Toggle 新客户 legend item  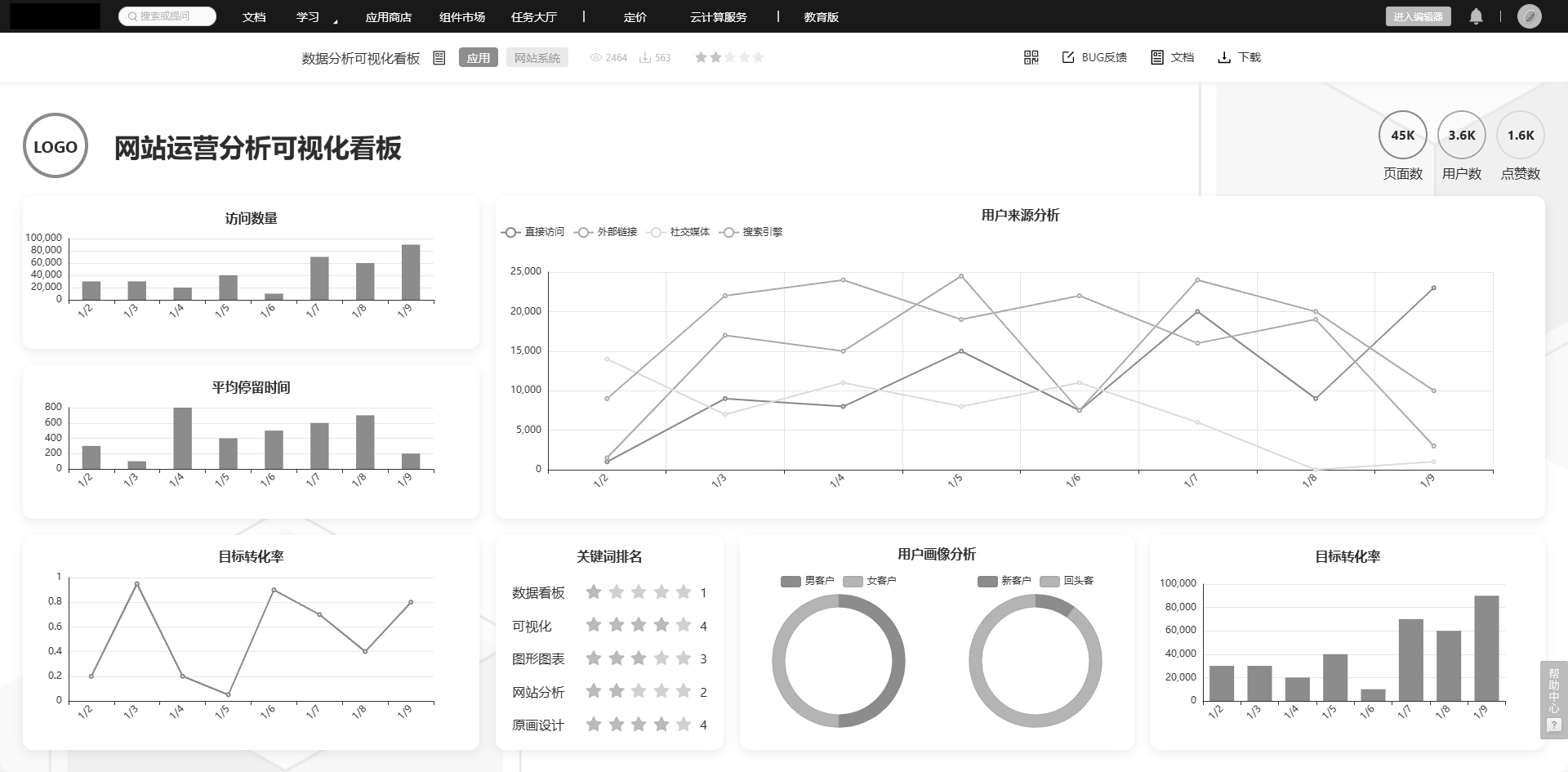[1004, 581]
